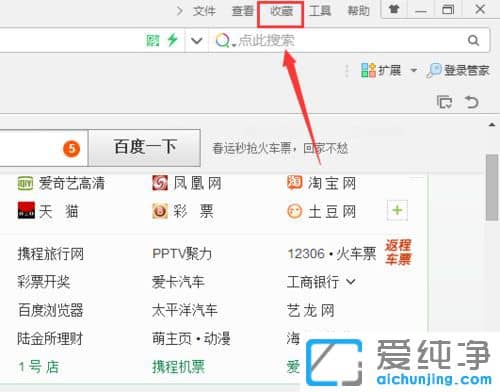Click the 爱奇艺高清 site icon
This screenshot has width=500, height=392.
pyautogui.click(x=25, y=183)
